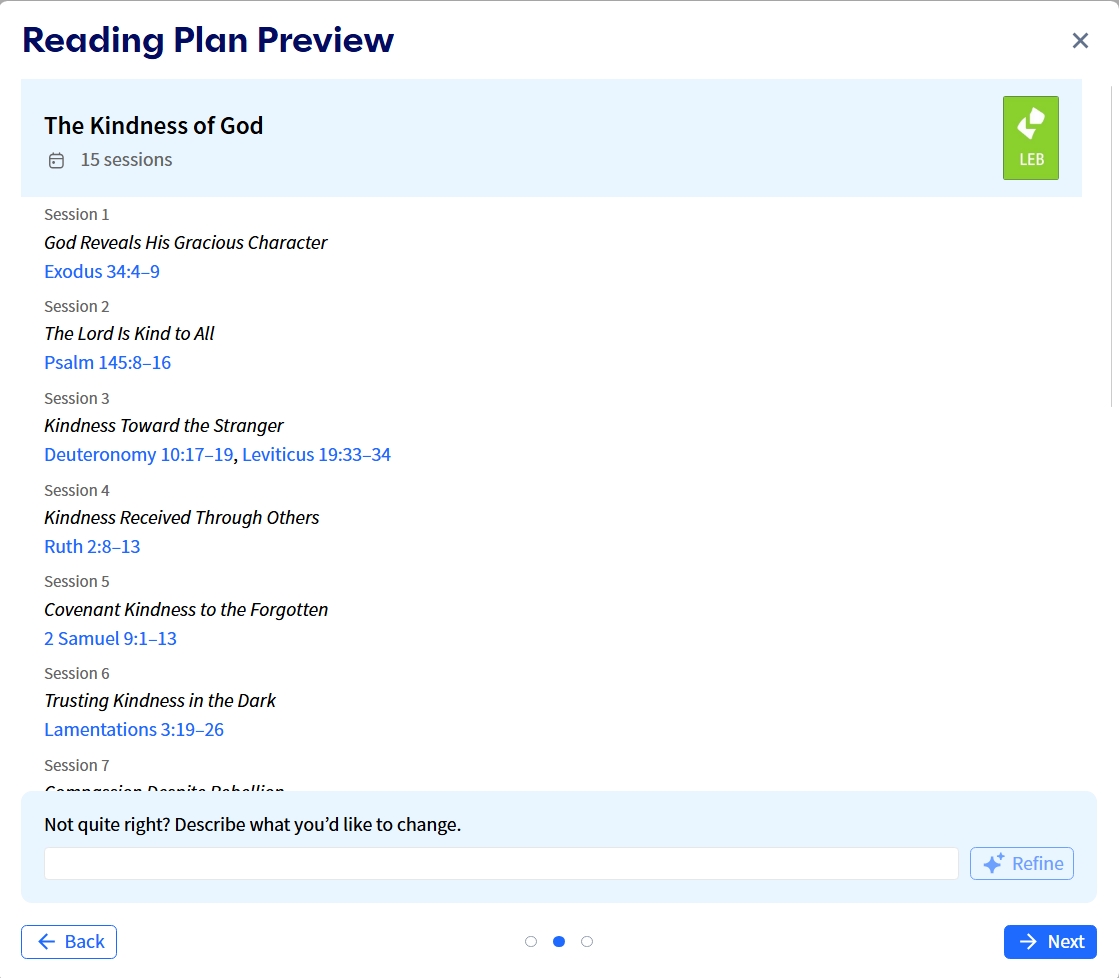Open the Exodus 34:4–9 passage link
The height and width of the screenshot is (978, 1119).
tap(102, 272)
